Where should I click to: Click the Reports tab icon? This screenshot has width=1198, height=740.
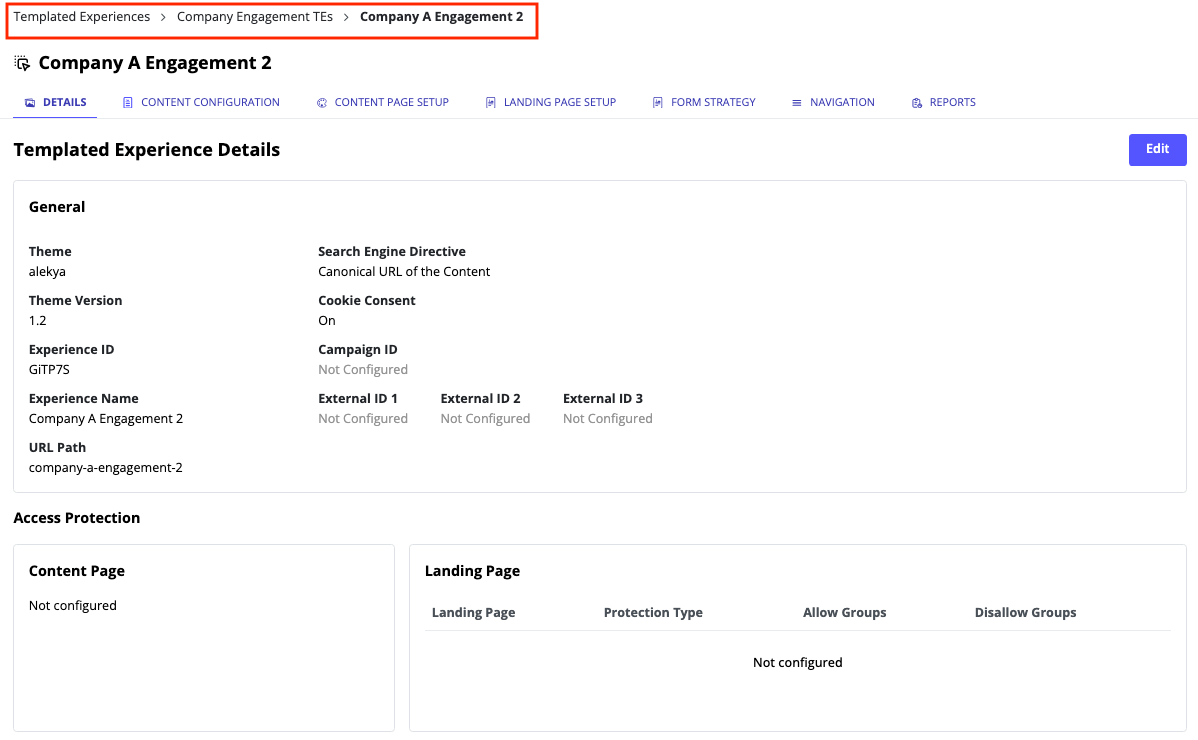915,101
